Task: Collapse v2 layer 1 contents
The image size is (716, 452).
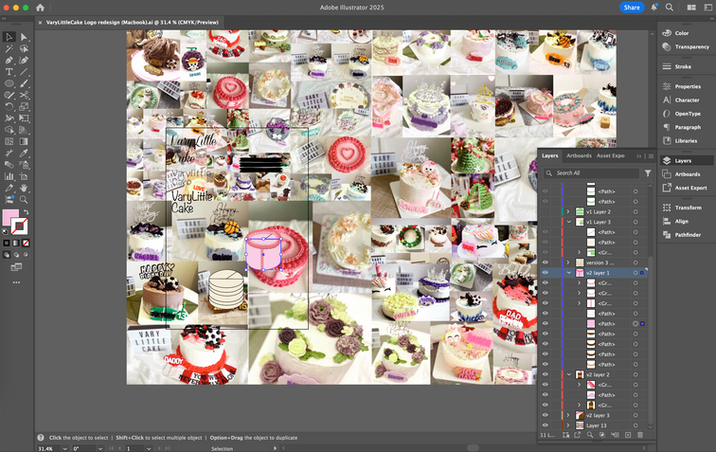Action: 569,273
